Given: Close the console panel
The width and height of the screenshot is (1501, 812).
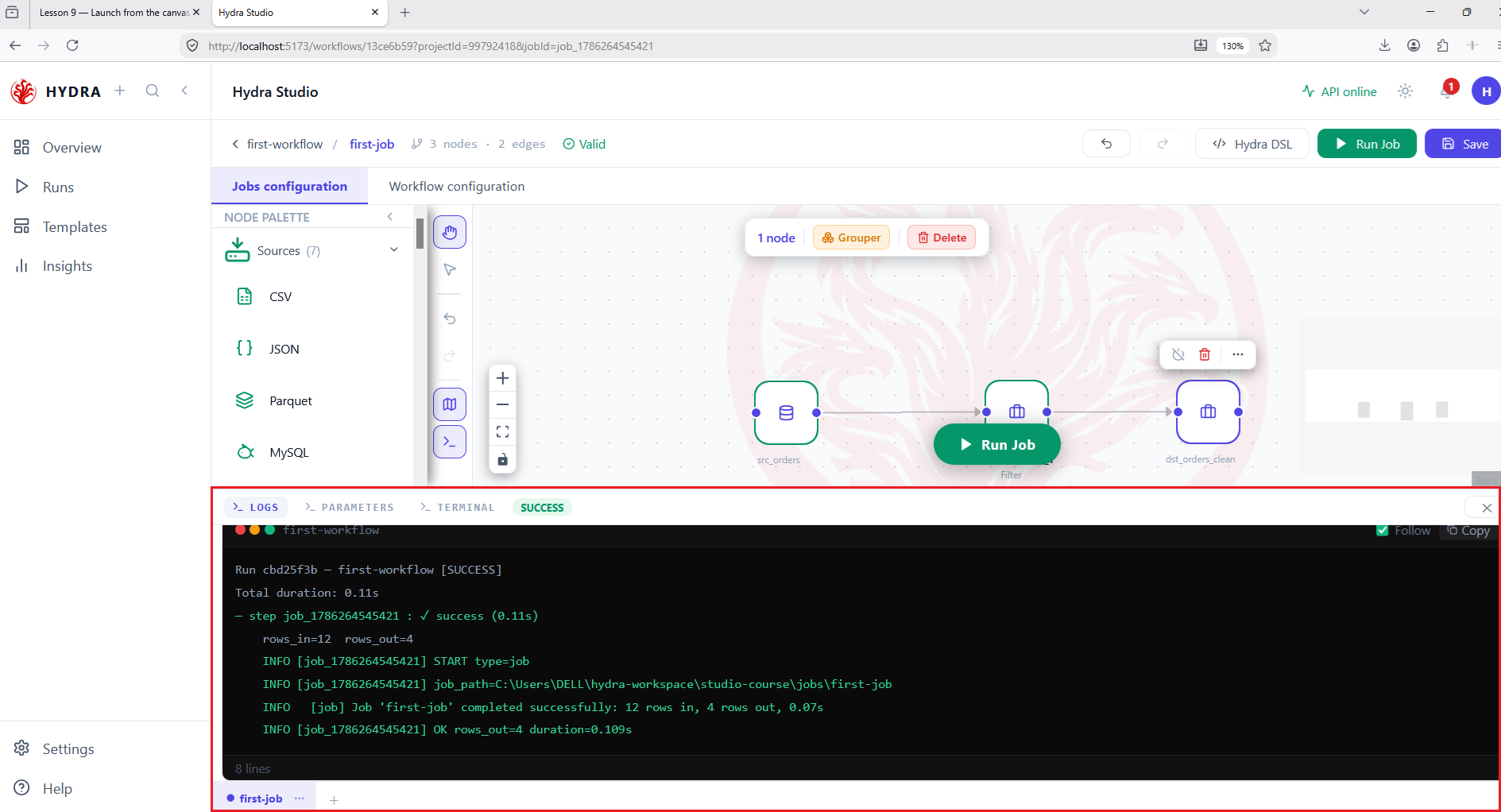Looking at the screenshot, I should (x=1486, y=508).
